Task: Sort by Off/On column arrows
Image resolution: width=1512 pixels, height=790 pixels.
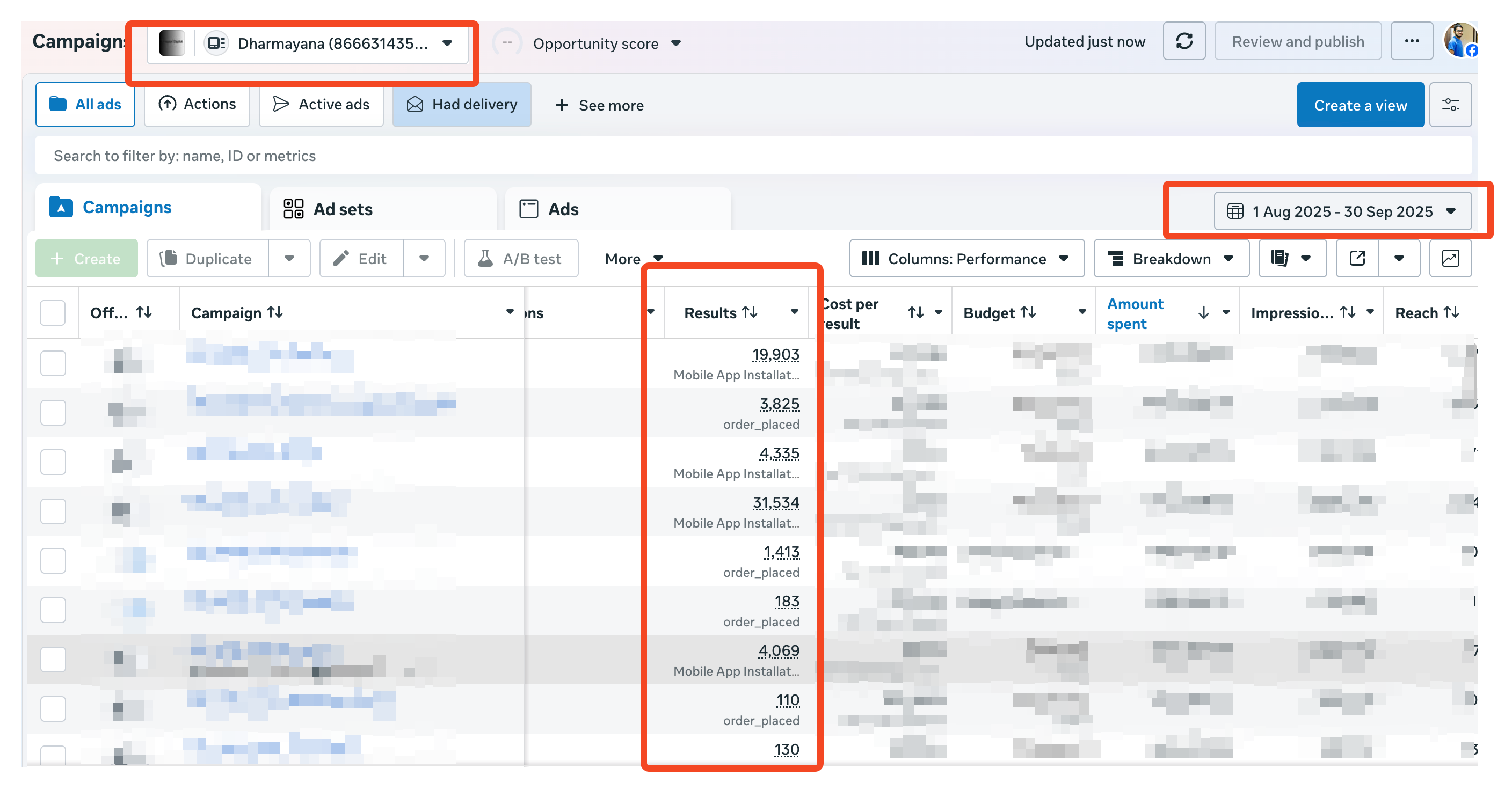Action: [x=144, y=312]
